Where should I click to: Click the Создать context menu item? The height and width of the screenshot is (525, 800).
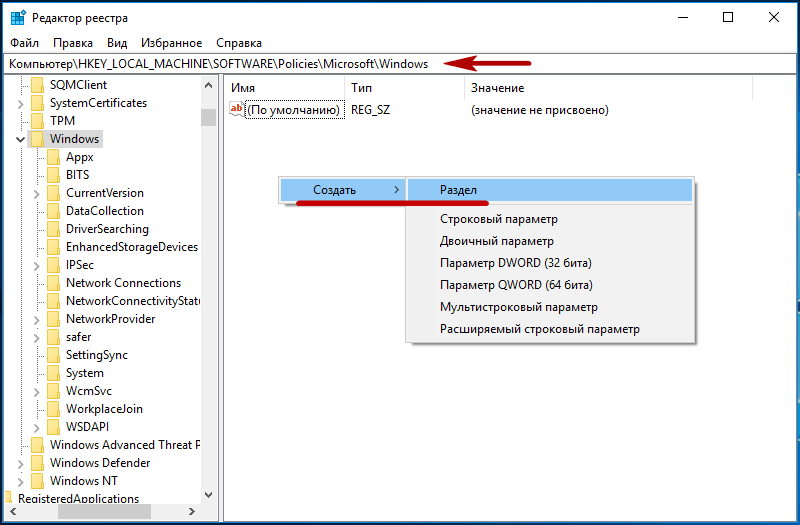click(342, 190)
